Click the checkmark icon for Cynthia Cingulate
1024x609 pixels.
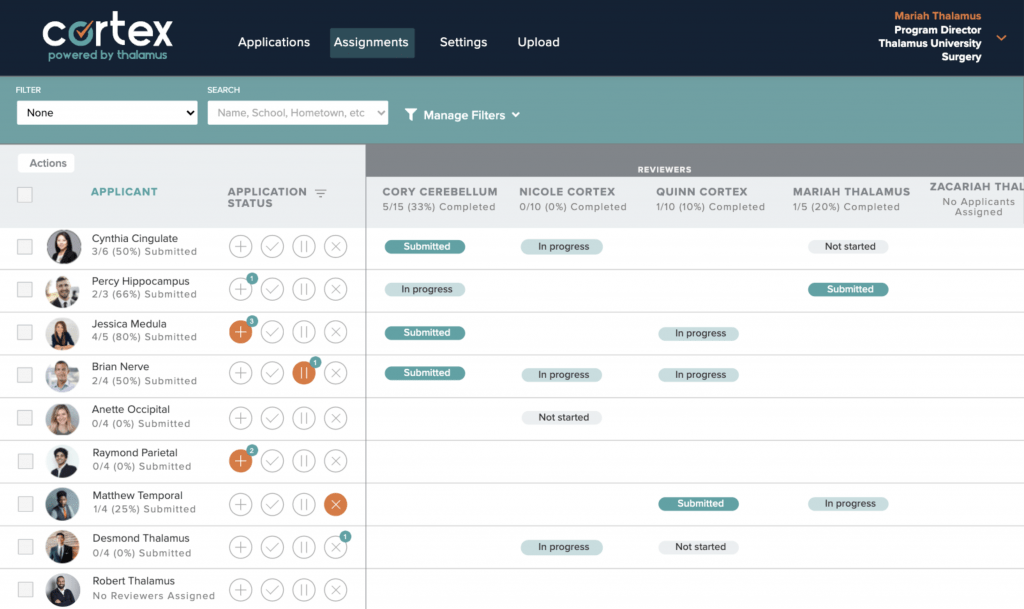click(272, 246)
